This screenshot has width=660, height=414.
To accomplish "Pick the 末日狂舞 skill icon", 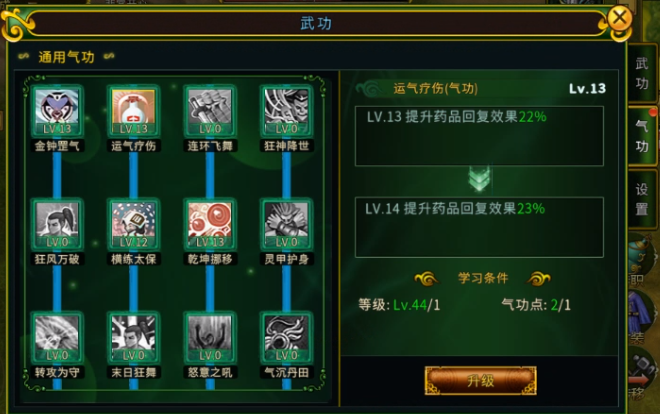I will tap(133, 338).
